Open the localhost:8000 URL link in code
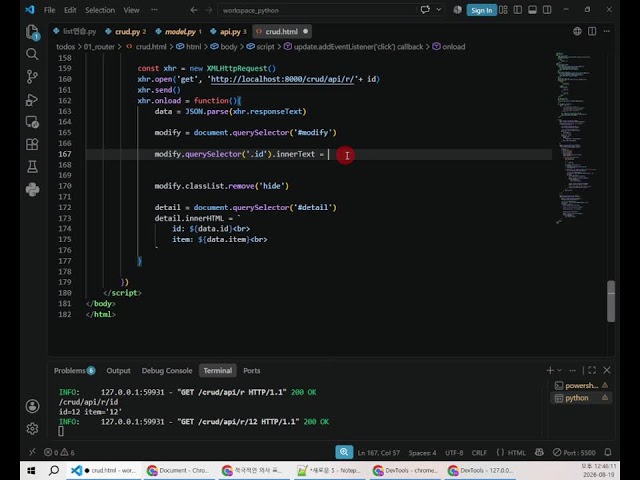The image size is (640, 480). tap(282, 79)
